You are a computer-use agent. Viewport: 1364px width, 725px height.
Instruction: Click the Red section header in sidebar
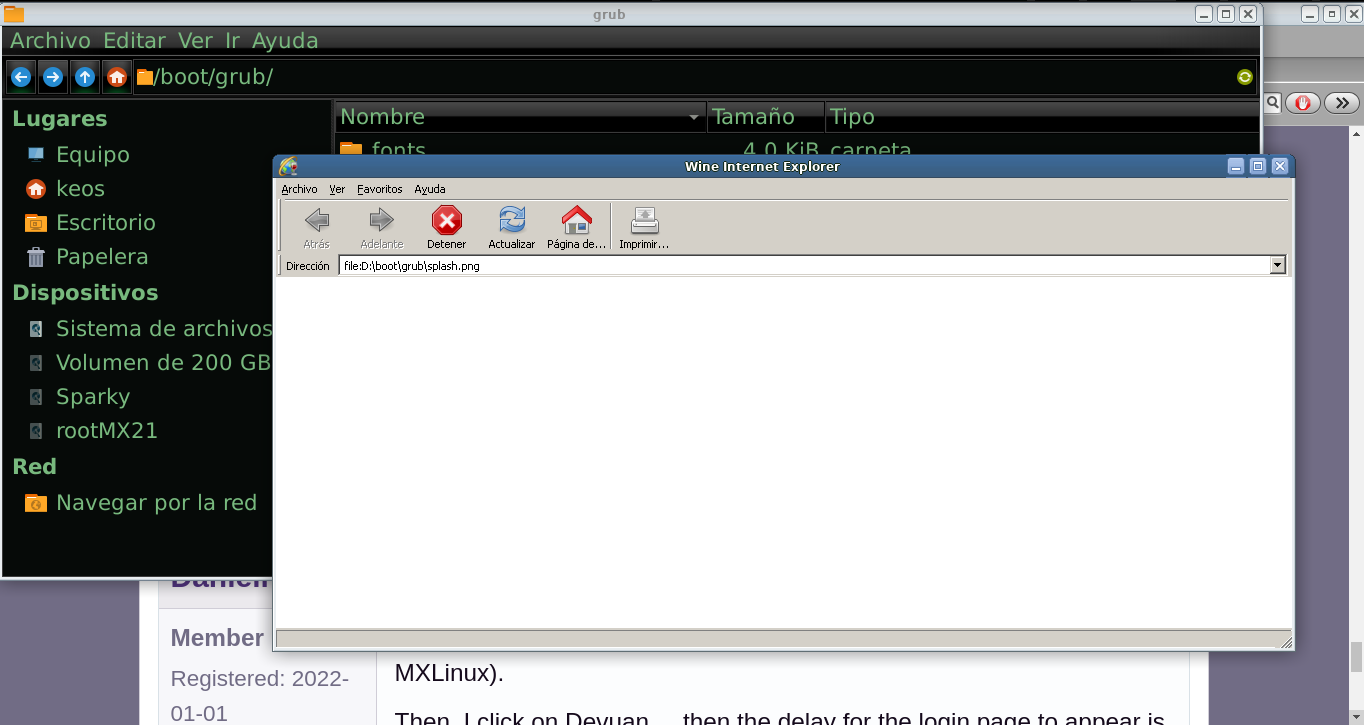(34, 466)
